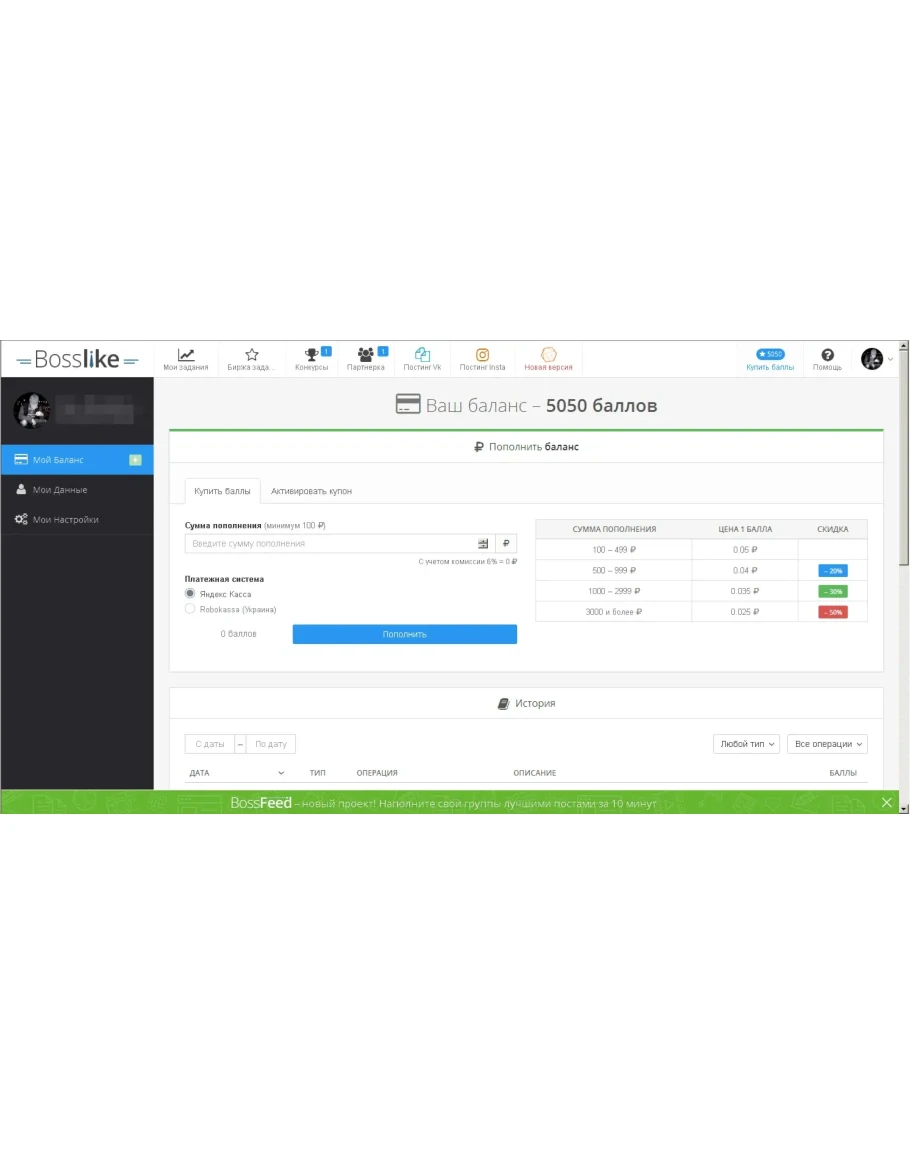The width and height of the screenshot is (910, 1155).
Task: Open the Партнерка people icon
Action: pyautogui.click(x=365, y=355)
